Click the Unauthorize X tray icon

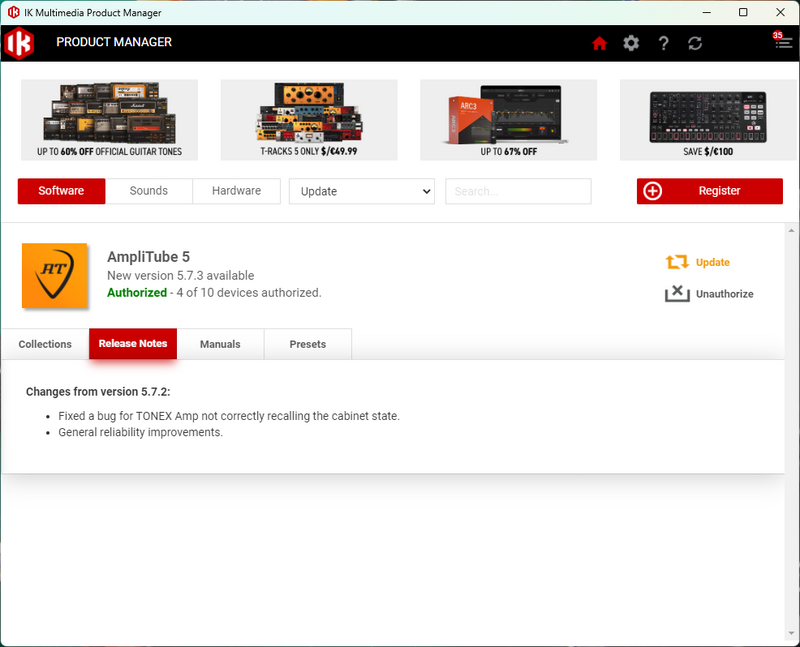[677, 293]
